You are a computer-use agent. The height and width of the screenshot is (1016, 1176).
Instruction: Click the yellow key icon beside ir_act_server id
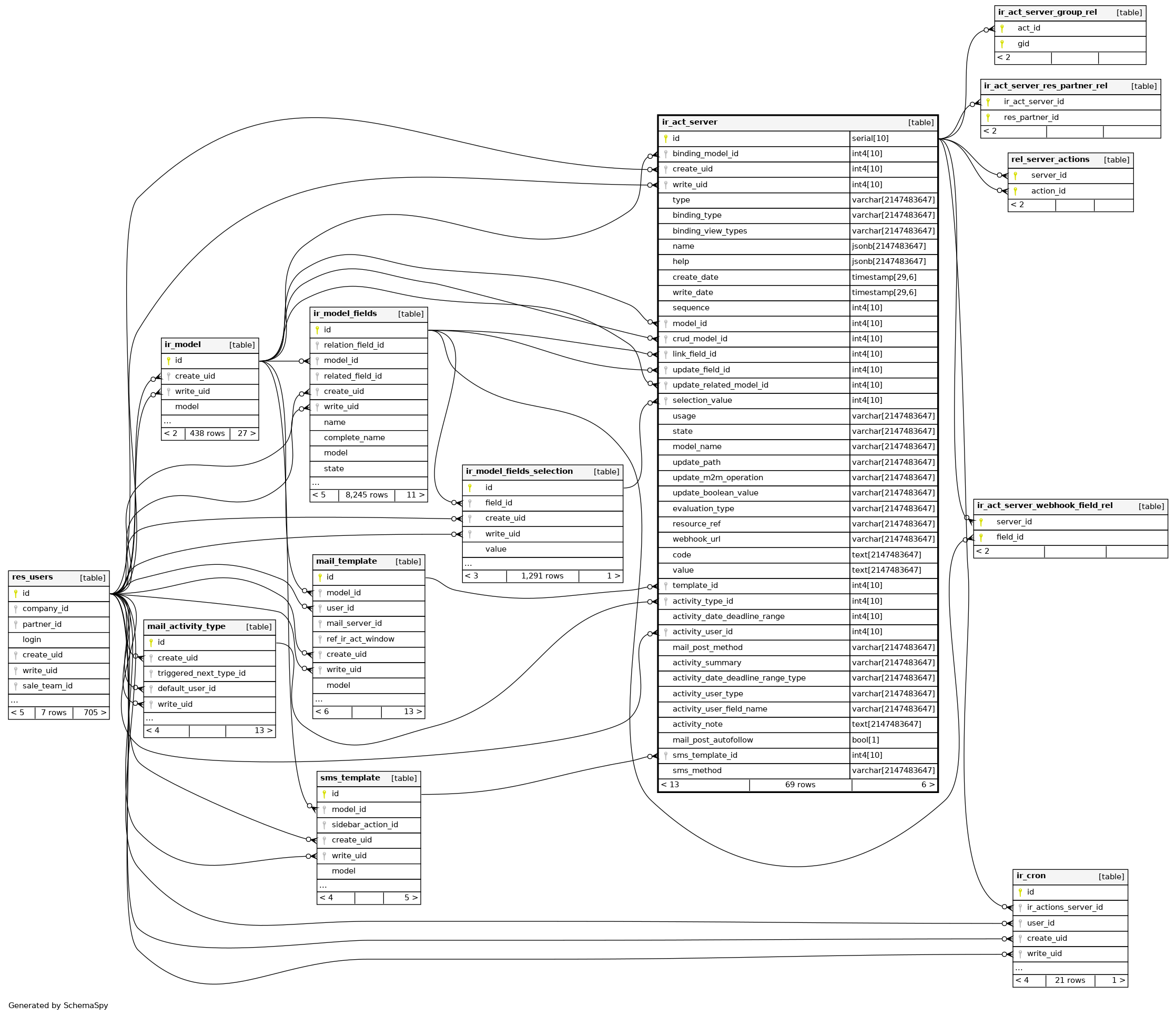pyautogui.click(x=665, y=138)
